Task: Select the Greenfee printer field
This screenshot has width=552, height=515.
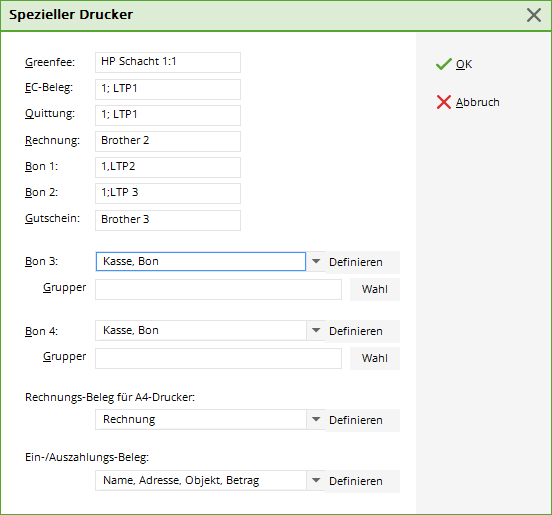Action: (168, 62)
